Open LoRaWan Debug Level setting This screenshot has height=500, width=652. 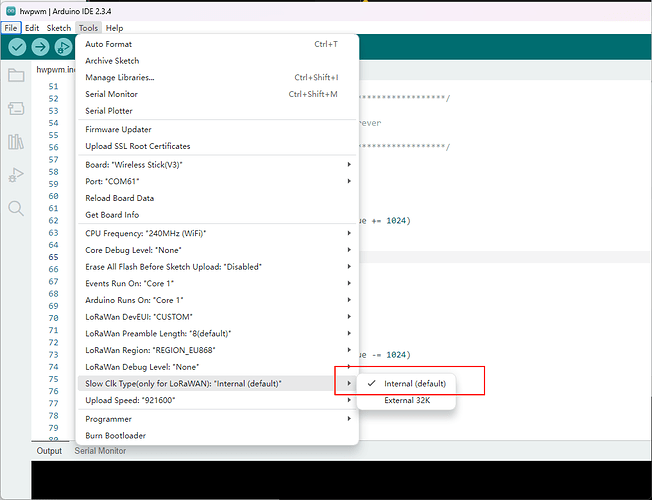[217, 367]
